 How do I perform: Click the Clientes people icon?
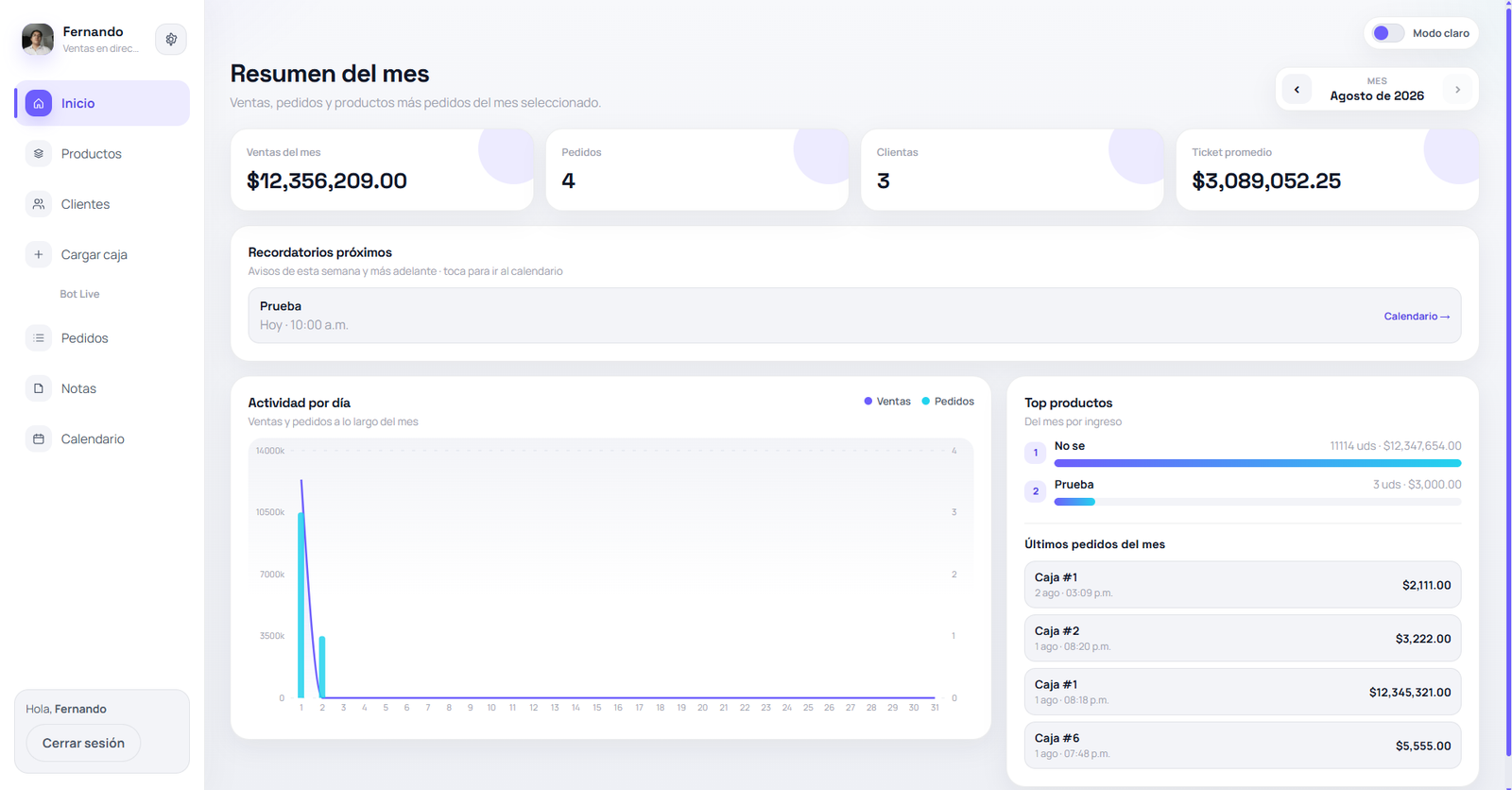[39, 204]
